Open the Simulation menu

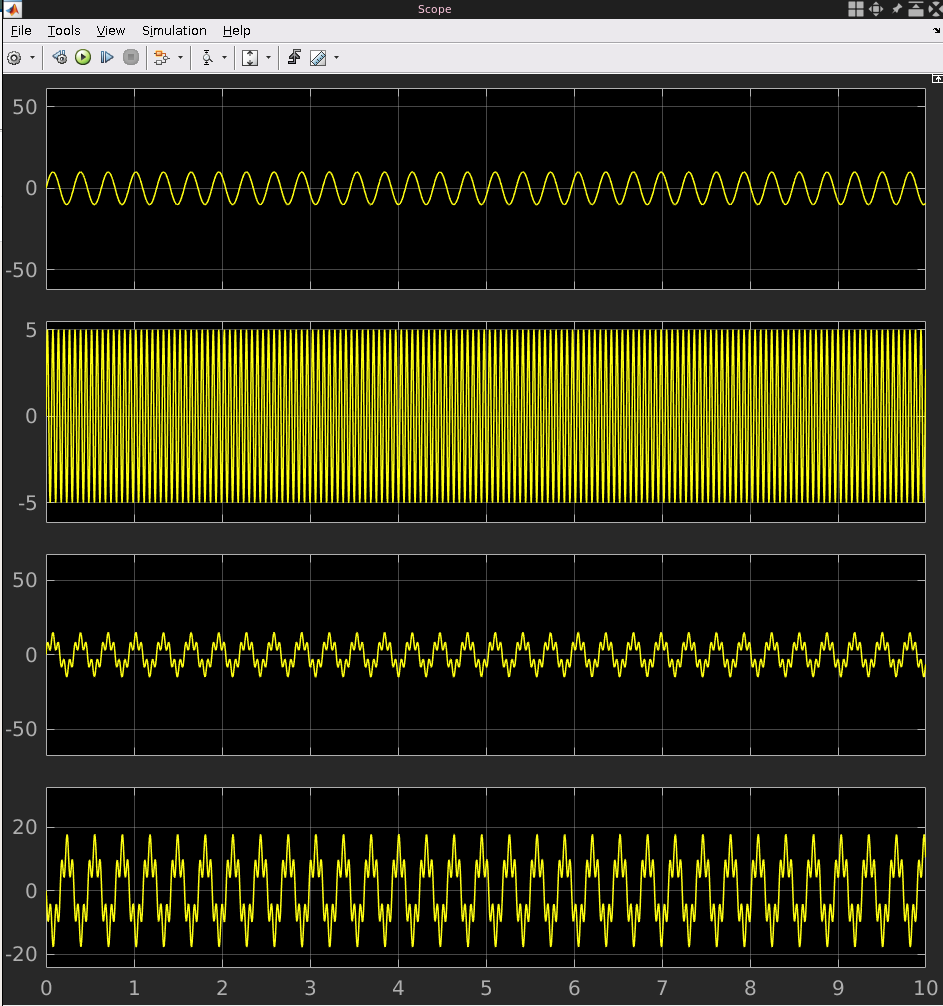click(174, 31)
